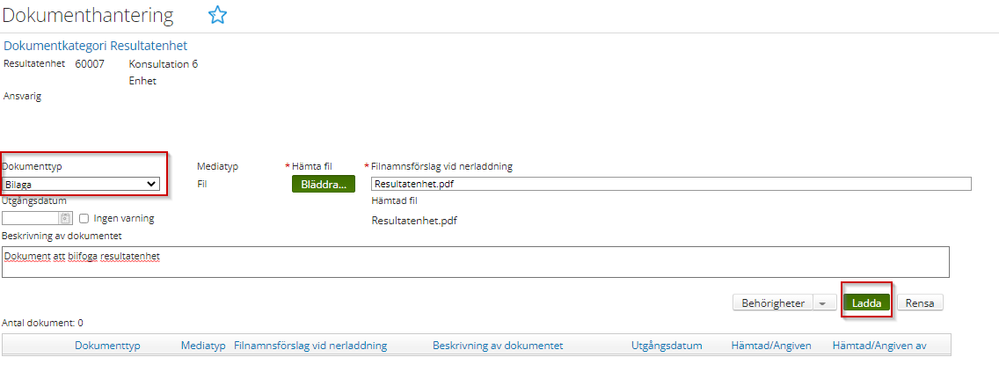Click the Konsultation 6 text
999x379 pixels.
163,64
